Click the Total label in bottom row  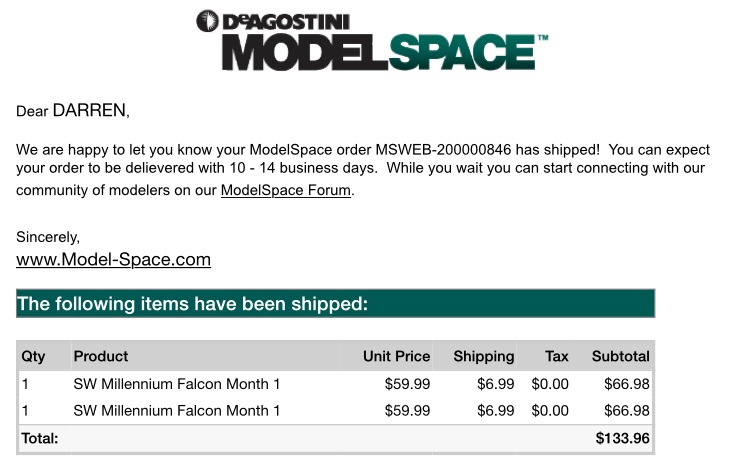(x=40, y=438)
